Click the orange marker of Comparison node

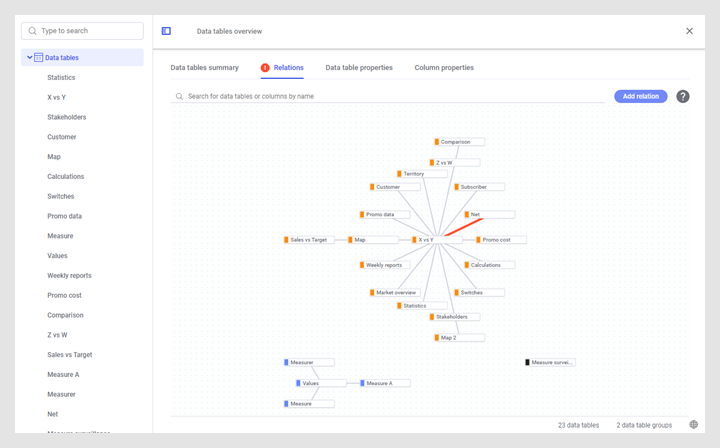pos(437,142)
